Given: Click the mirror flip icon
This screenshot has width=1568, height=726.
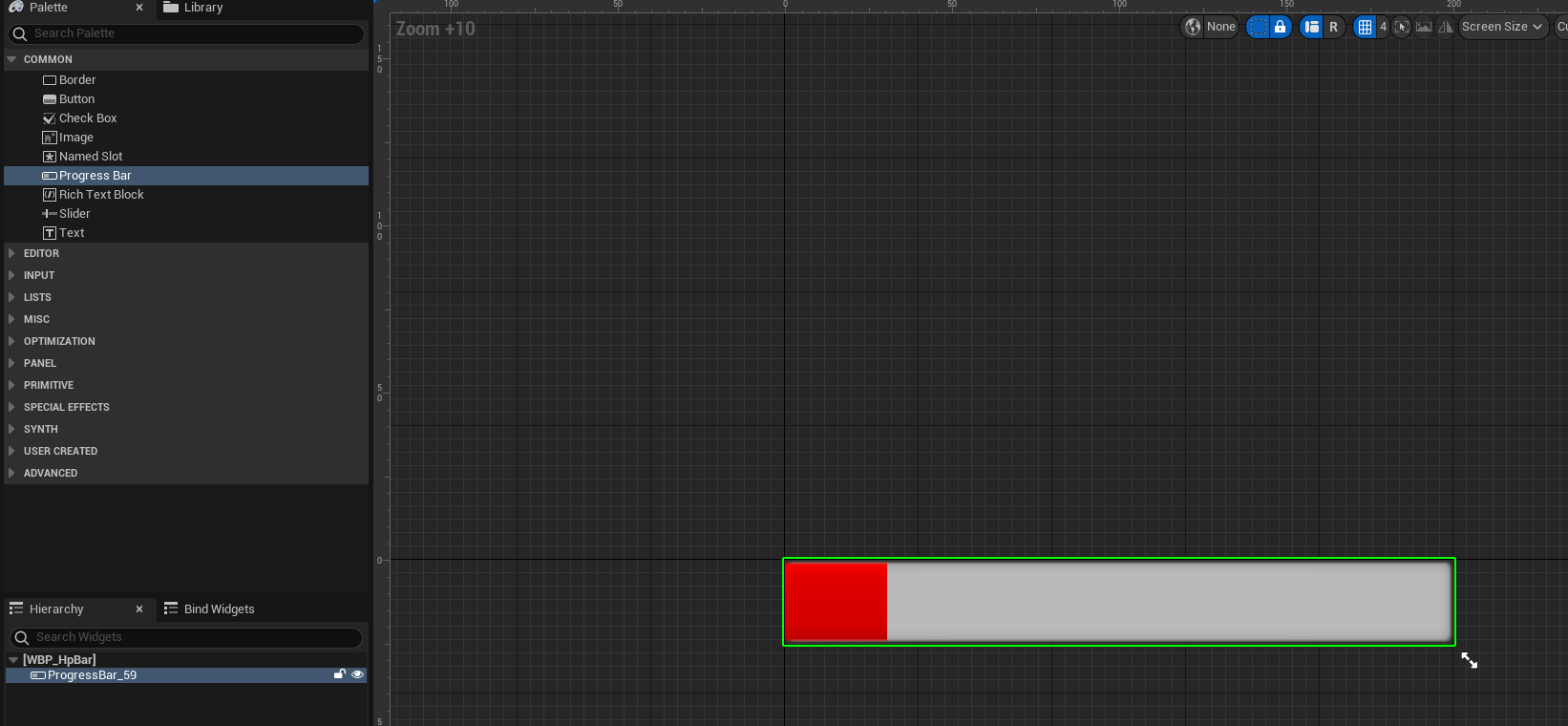Looking at the screenshot, I should tap(1446, 27).
